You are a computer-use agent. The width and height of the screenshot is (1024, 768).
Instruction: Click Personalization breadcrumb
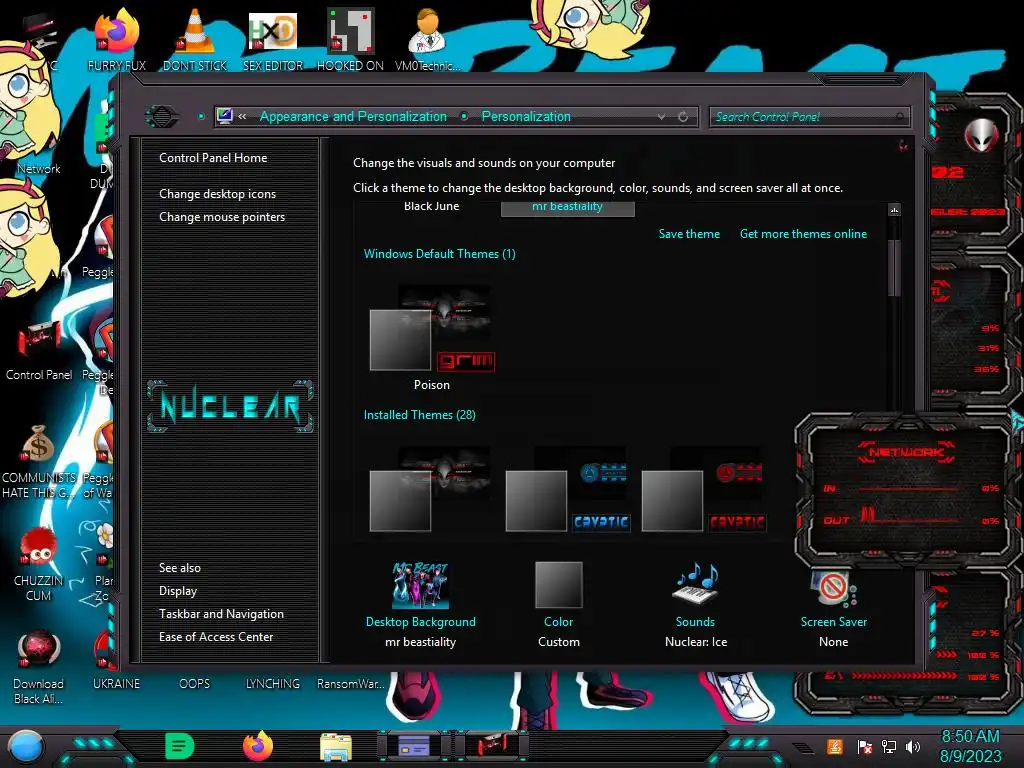pos(526,116)
